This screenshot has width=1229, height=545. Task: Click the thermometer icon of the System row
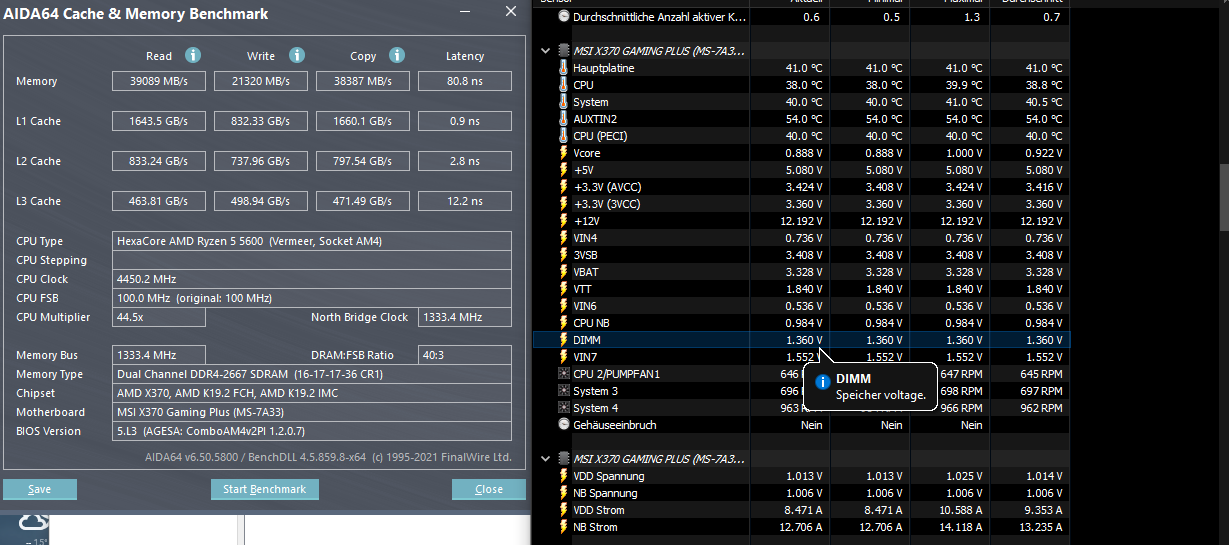[x=563, y=102]
